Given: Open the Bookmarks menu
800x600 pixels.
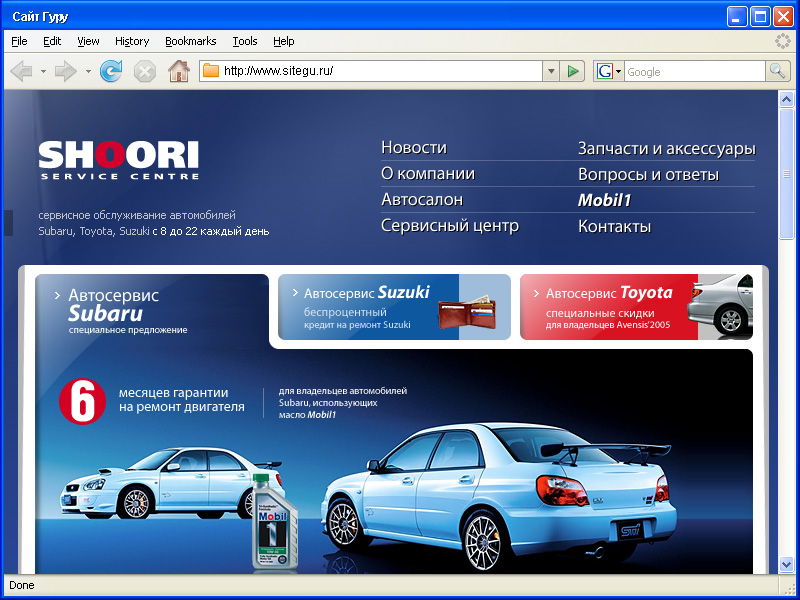Looking at the screenshot, I should click(x=190, y=41).
